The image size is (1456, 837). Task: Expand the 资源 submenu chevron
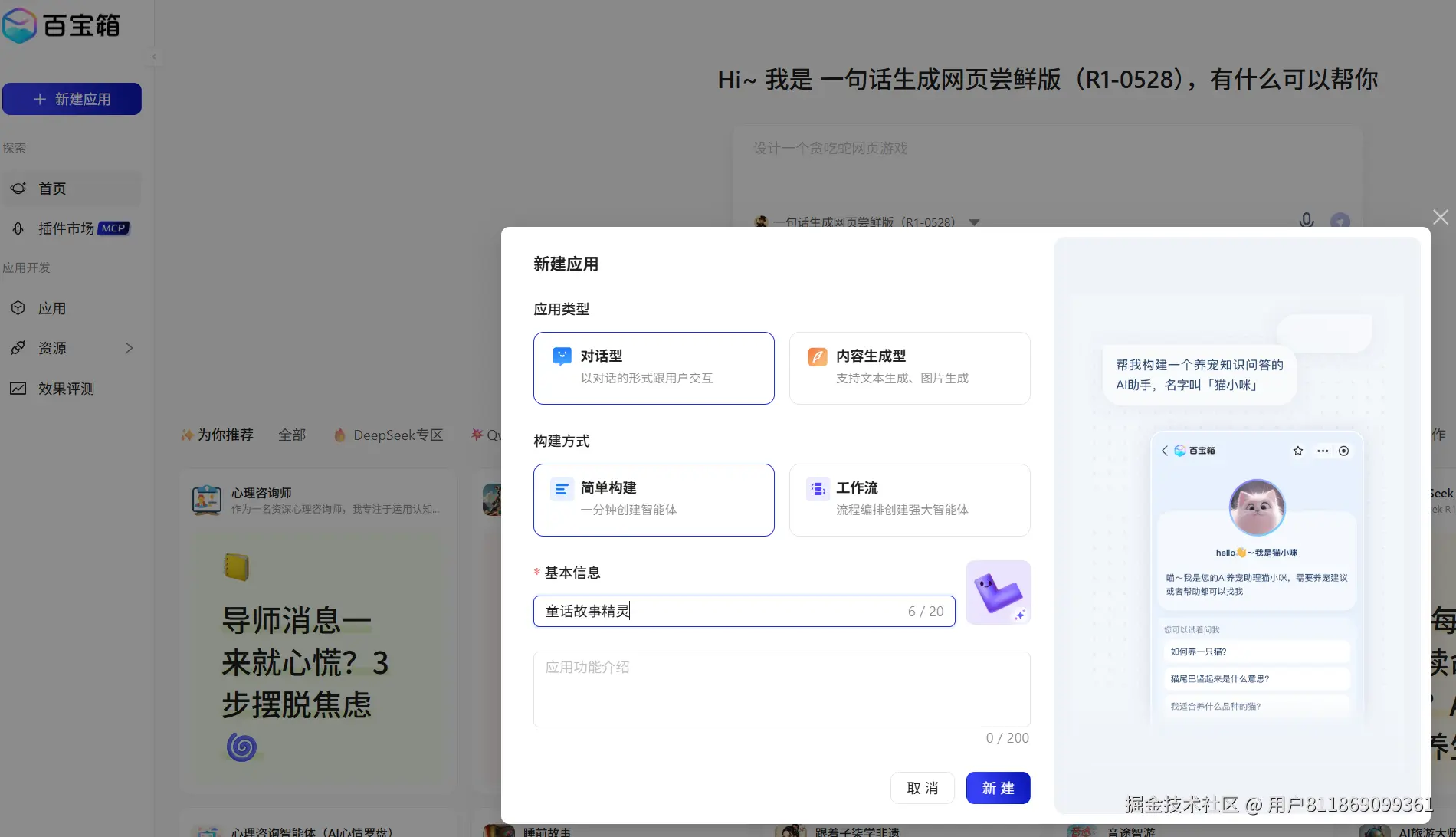[129, 348]
